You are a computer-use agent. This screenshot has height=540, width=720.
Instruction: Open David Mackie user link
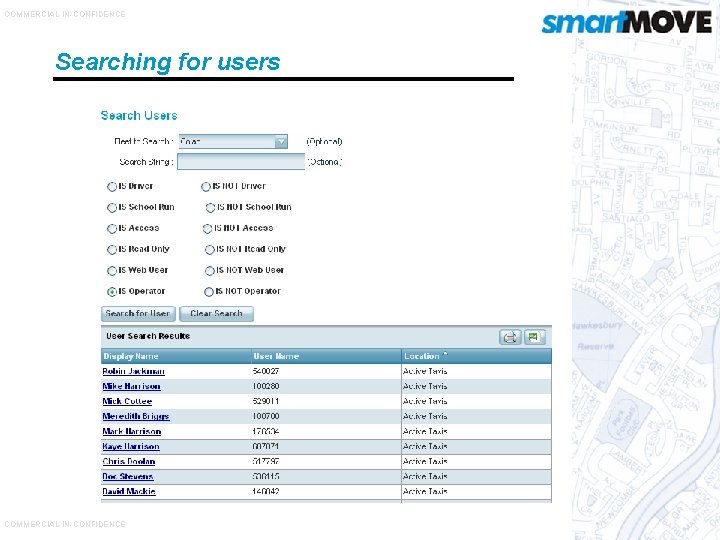pos(129,492)
